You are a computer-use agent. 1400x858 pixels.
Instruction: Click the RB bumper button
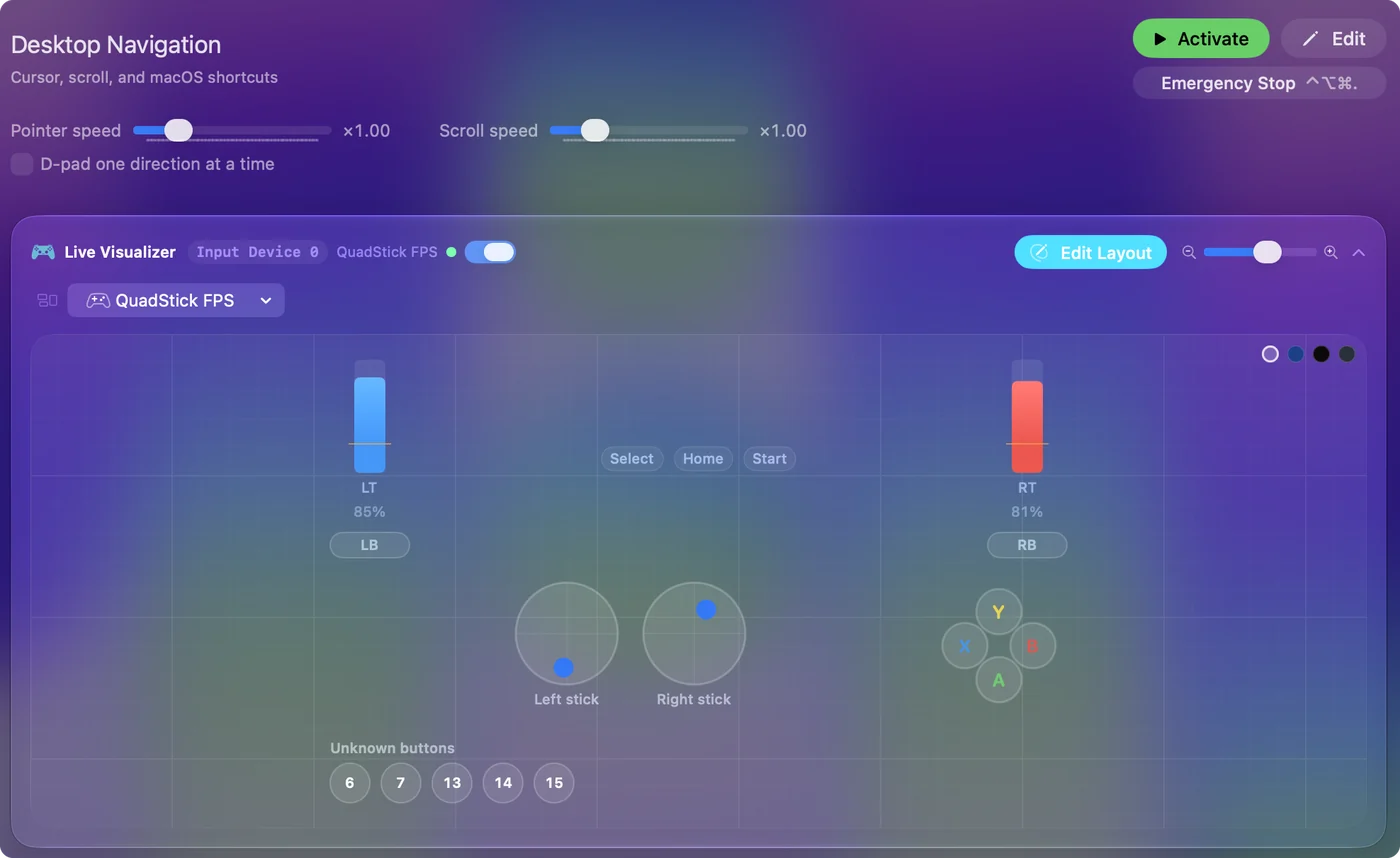(x=1027, y=545)
